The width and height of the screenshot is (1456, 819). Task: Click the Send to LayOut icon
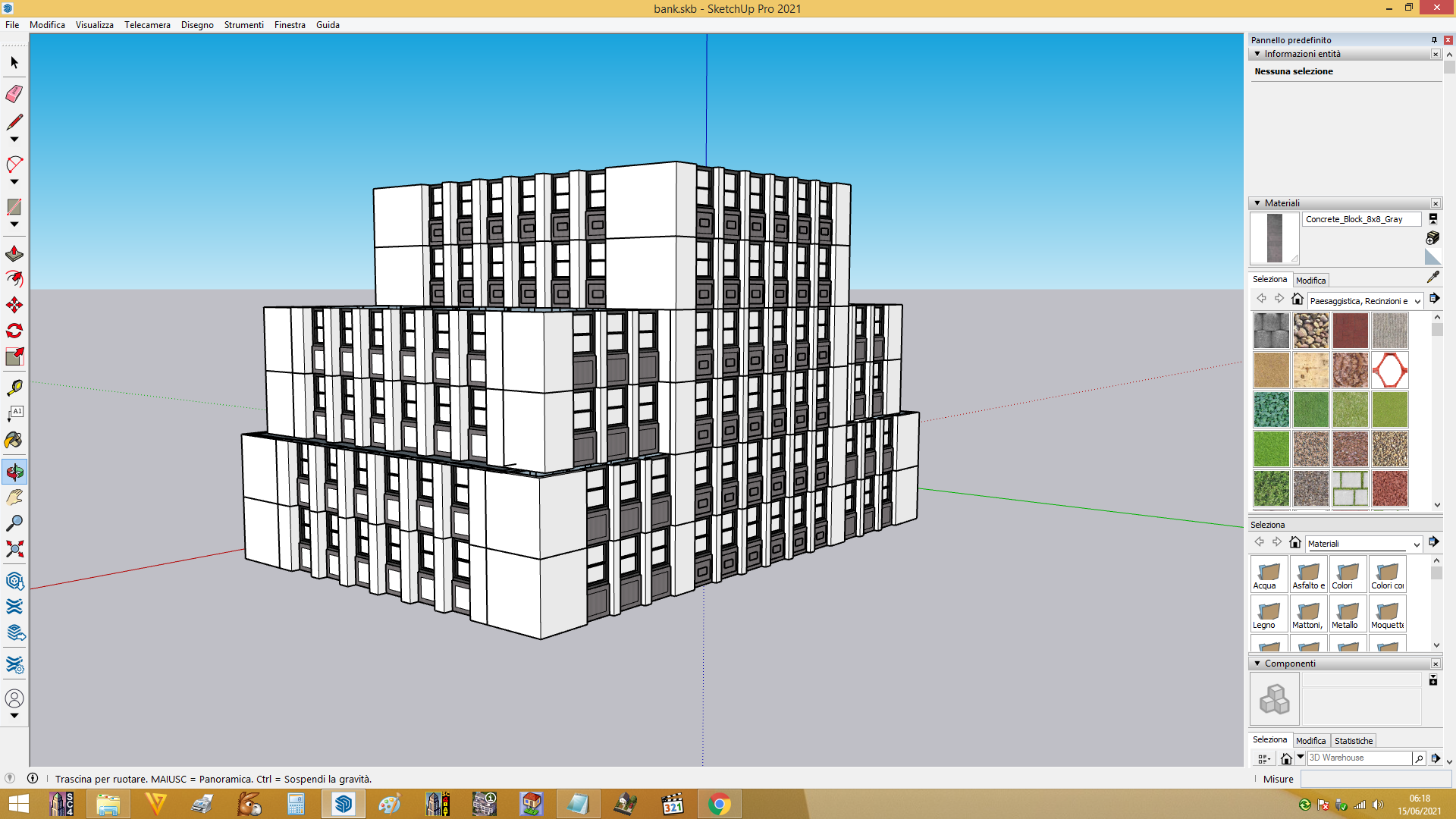(14, 632)
